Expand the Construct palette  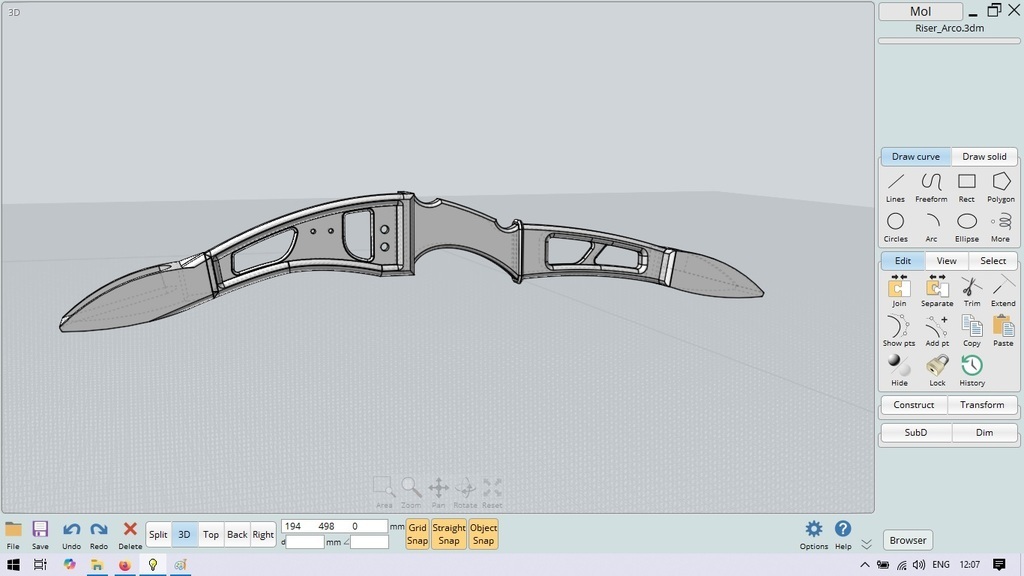(914, 405)
